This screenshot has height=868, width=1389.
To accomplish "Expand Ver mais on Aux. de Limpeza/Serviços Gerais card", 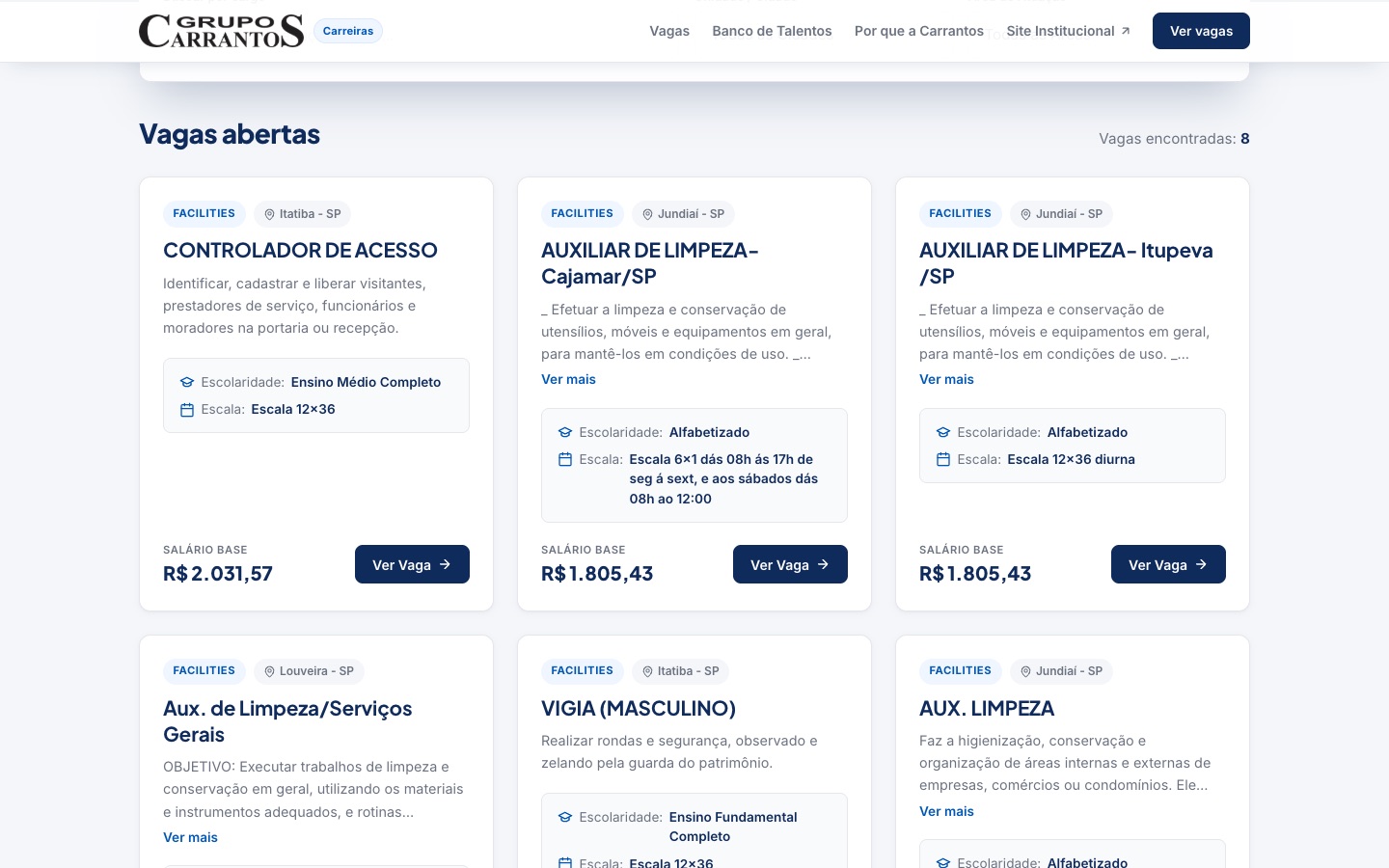I will click(190, 837).
